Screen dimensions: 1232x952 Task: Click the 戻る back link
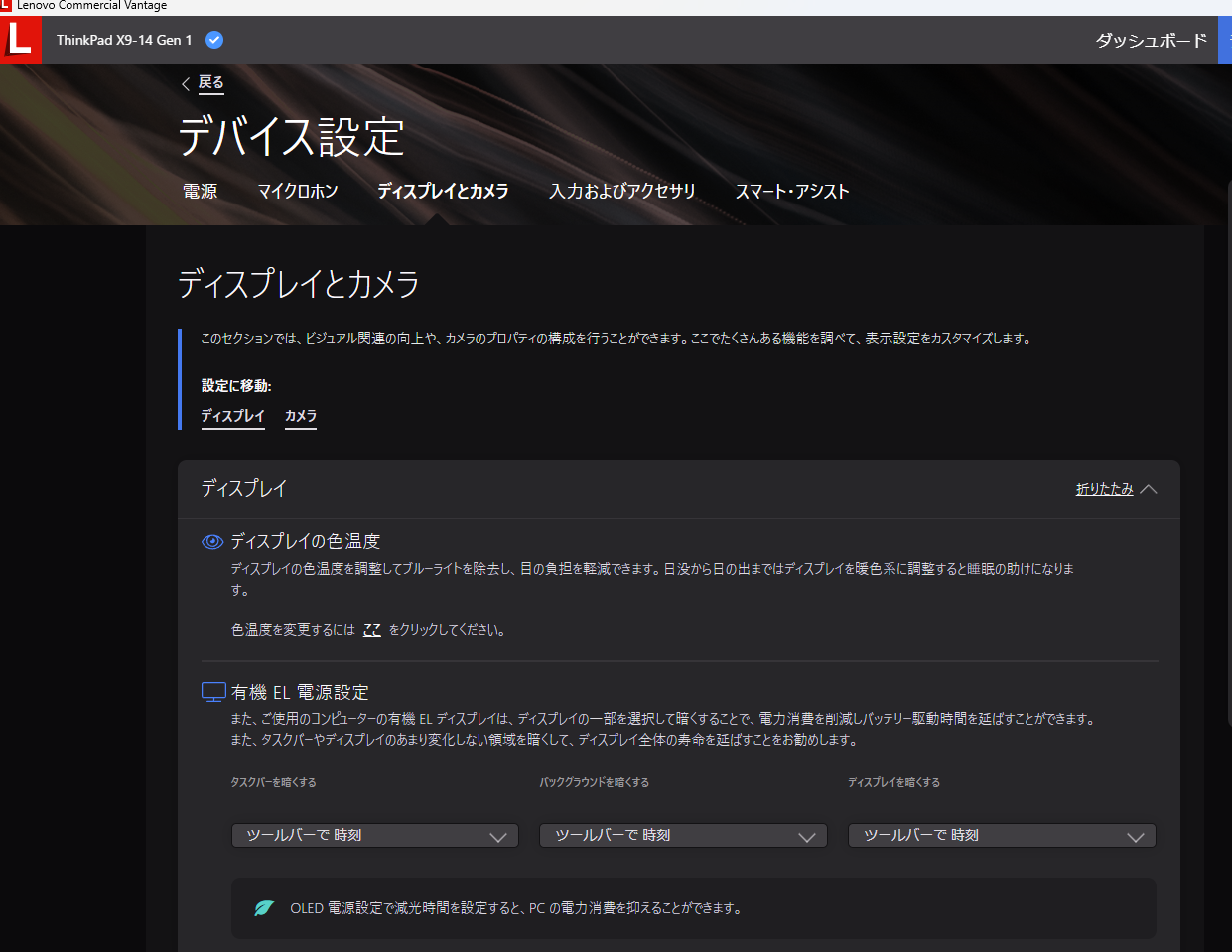(x=211, y=83)
